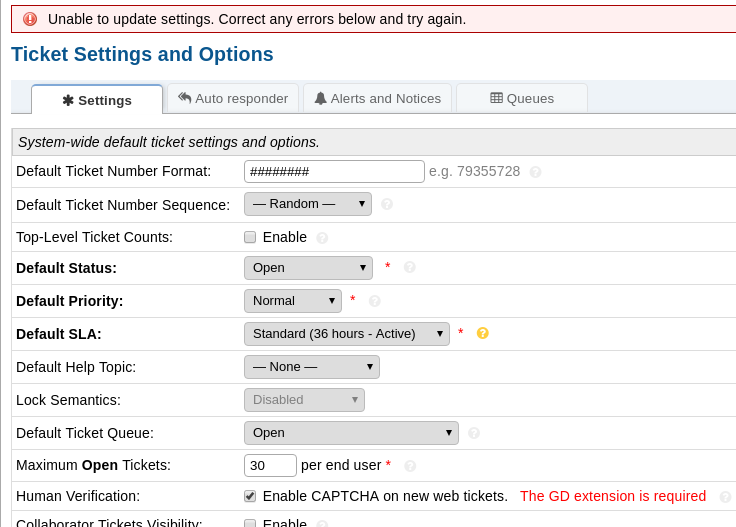Click the yellow help icon for Default SLA
The width and height of the screenshot is (736, 527).
pos(482,333)
